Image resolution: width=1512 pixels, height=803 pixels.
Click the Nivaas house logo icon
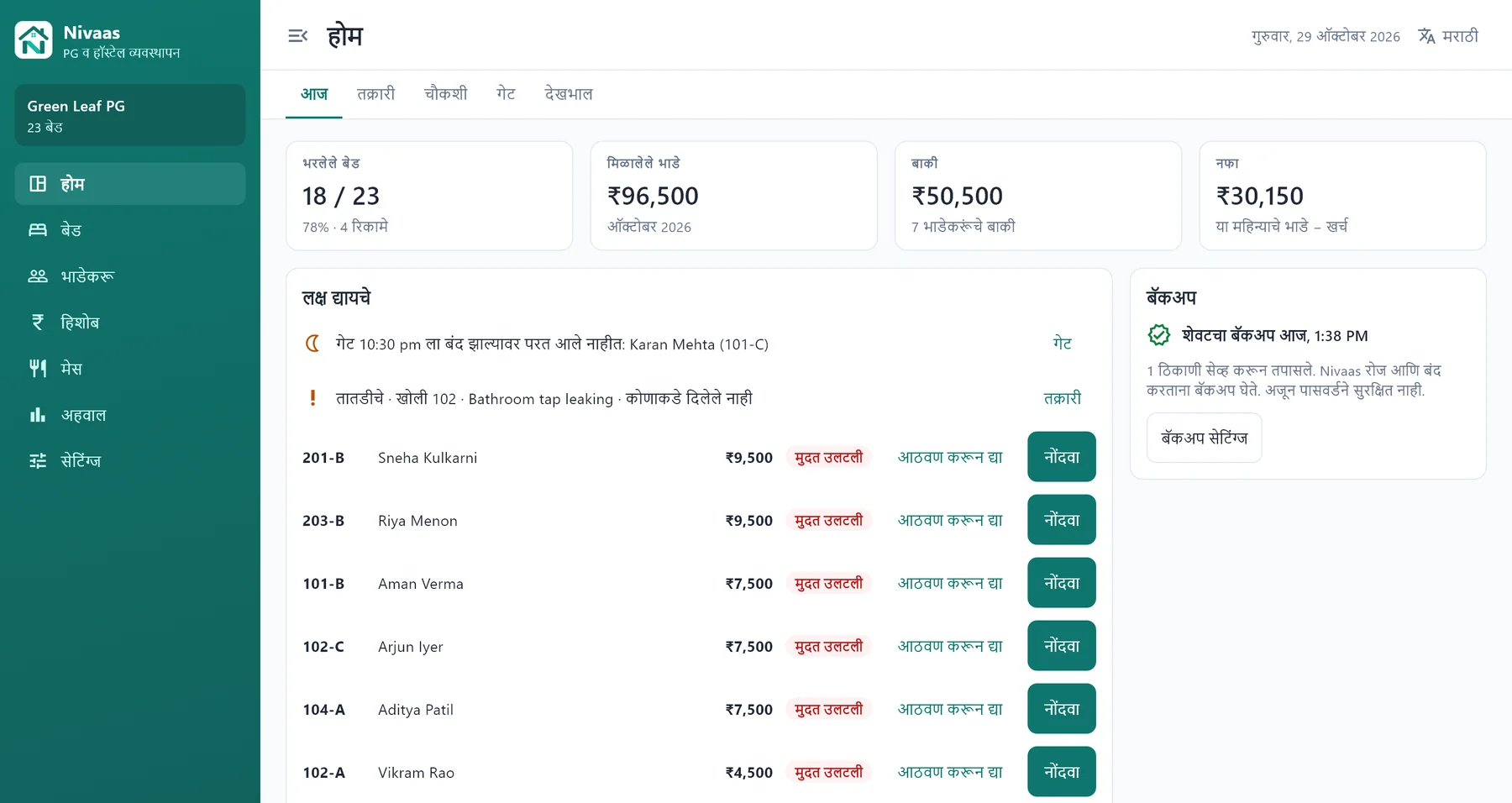click(34, 40)
